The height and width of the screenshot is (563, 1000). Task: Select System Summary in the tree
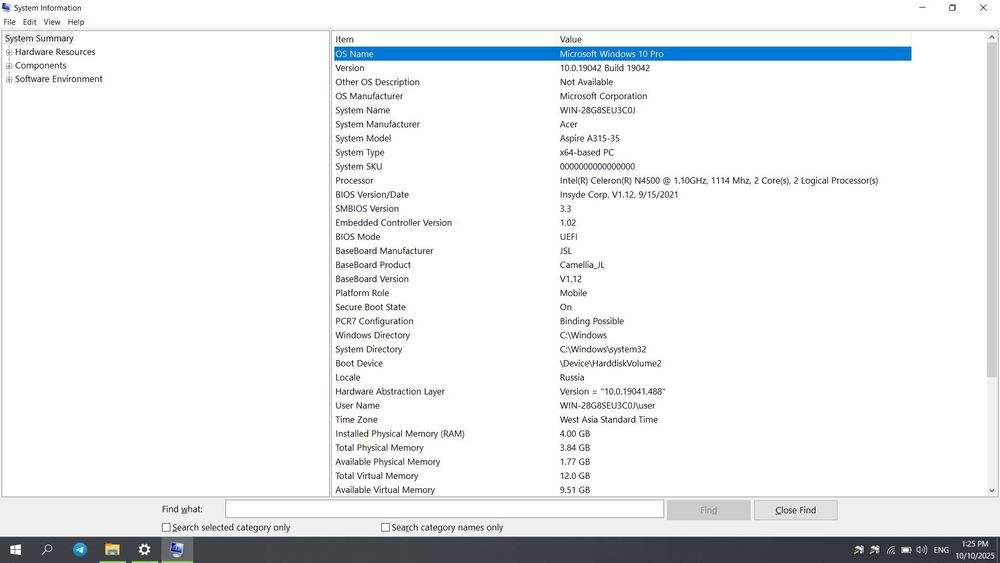point(40,38)
